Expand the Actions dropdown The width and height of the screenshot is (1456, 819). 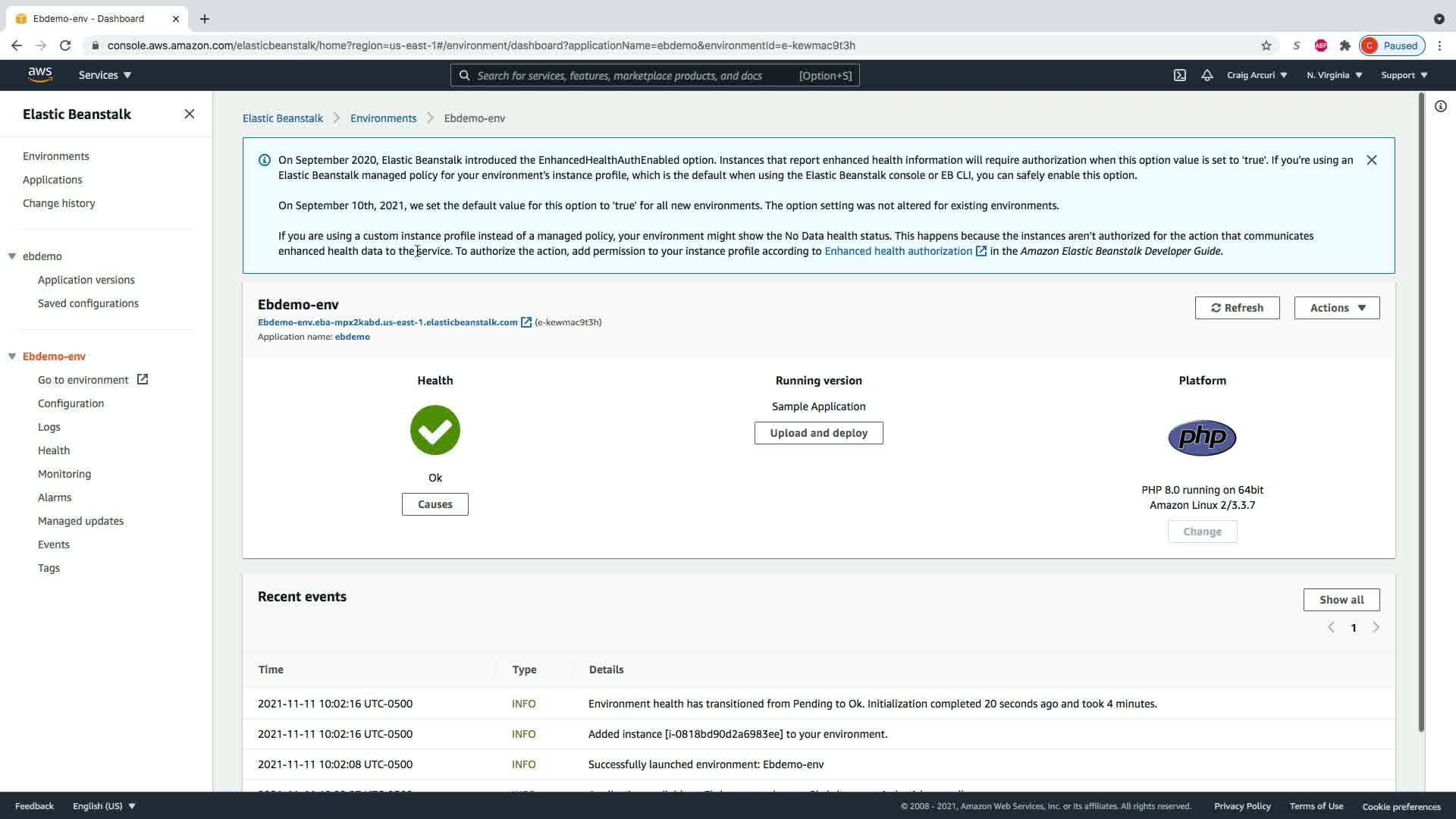(1336, 308)
